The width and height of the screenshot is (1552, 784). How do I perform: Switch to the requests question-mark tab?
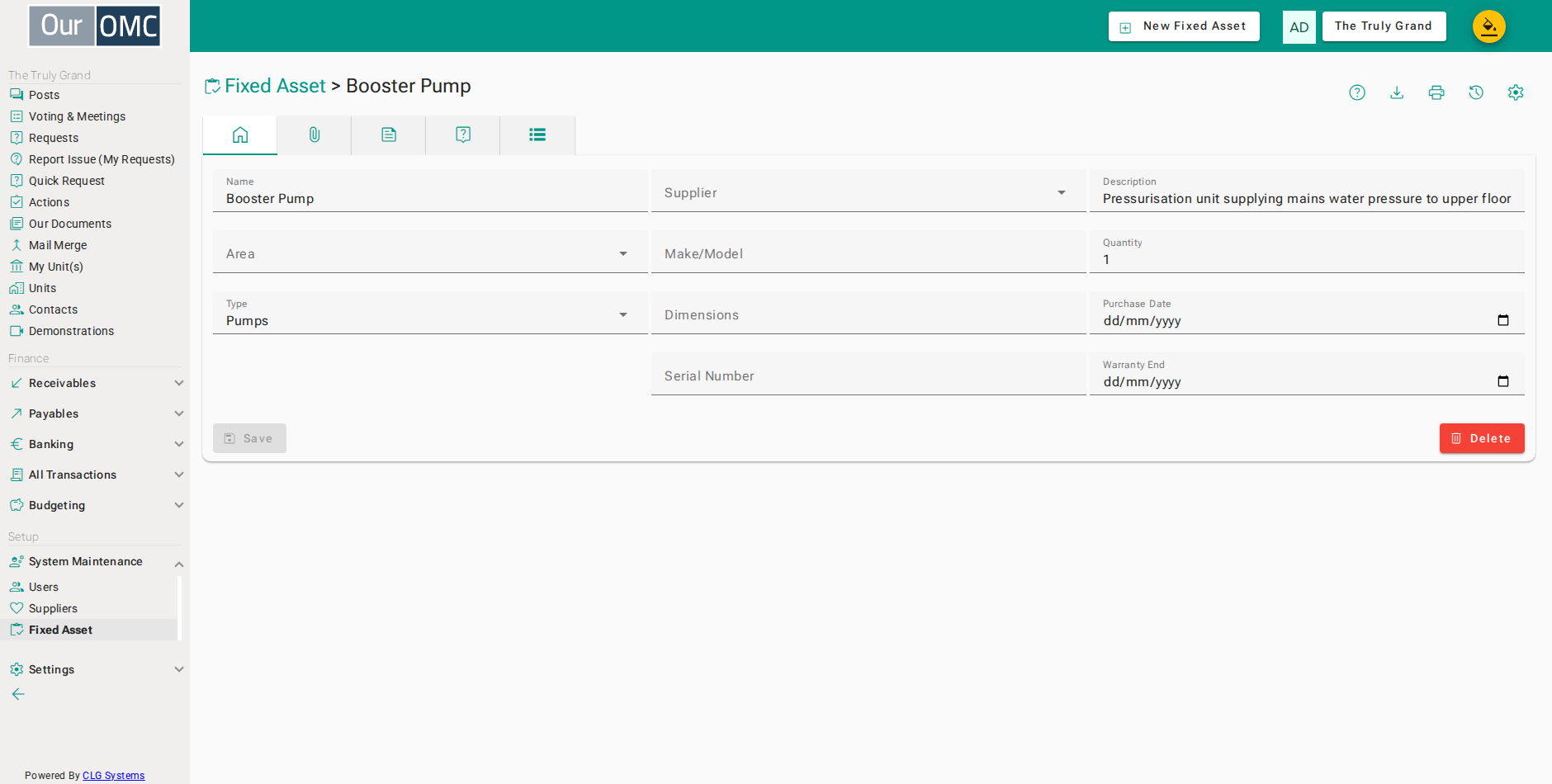click(463, 135)
